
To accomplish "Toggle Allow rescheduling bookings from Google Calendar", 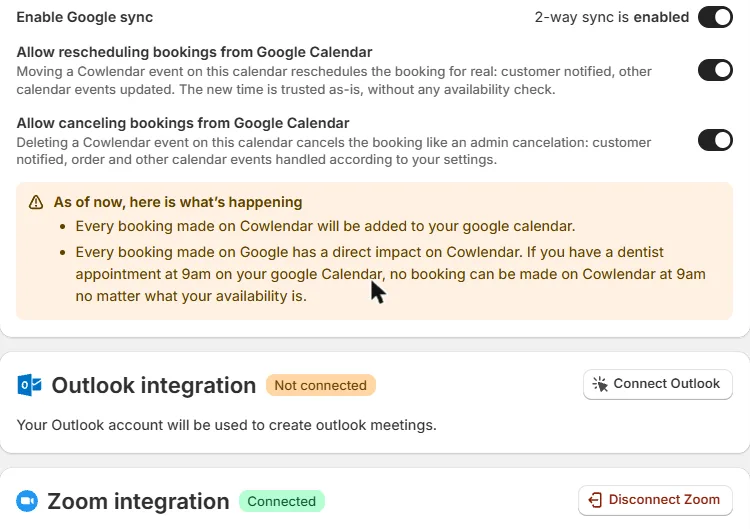I will point(715,70).
